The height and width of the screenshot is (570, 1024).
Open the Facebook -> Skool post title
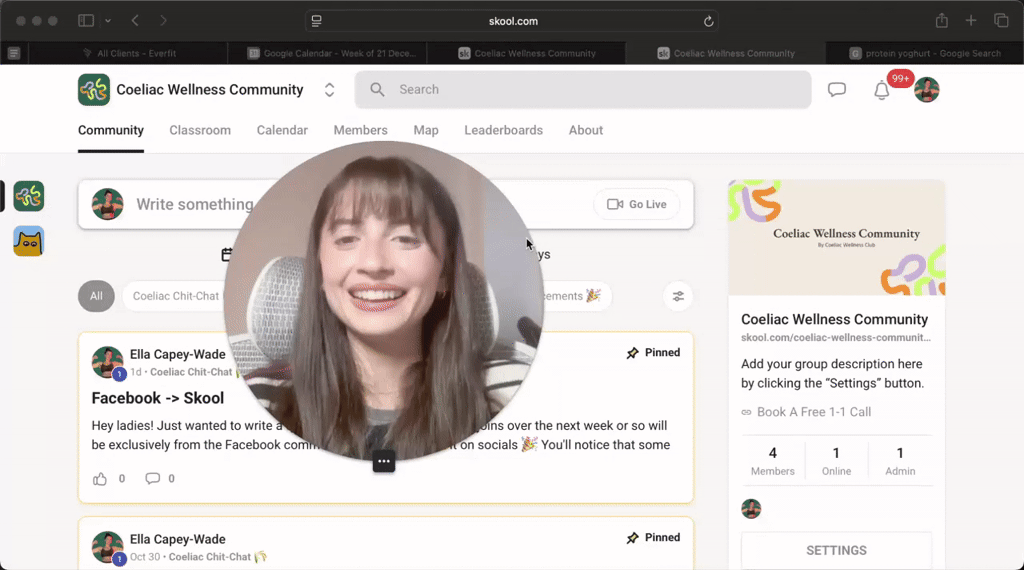tap(157, 398)
